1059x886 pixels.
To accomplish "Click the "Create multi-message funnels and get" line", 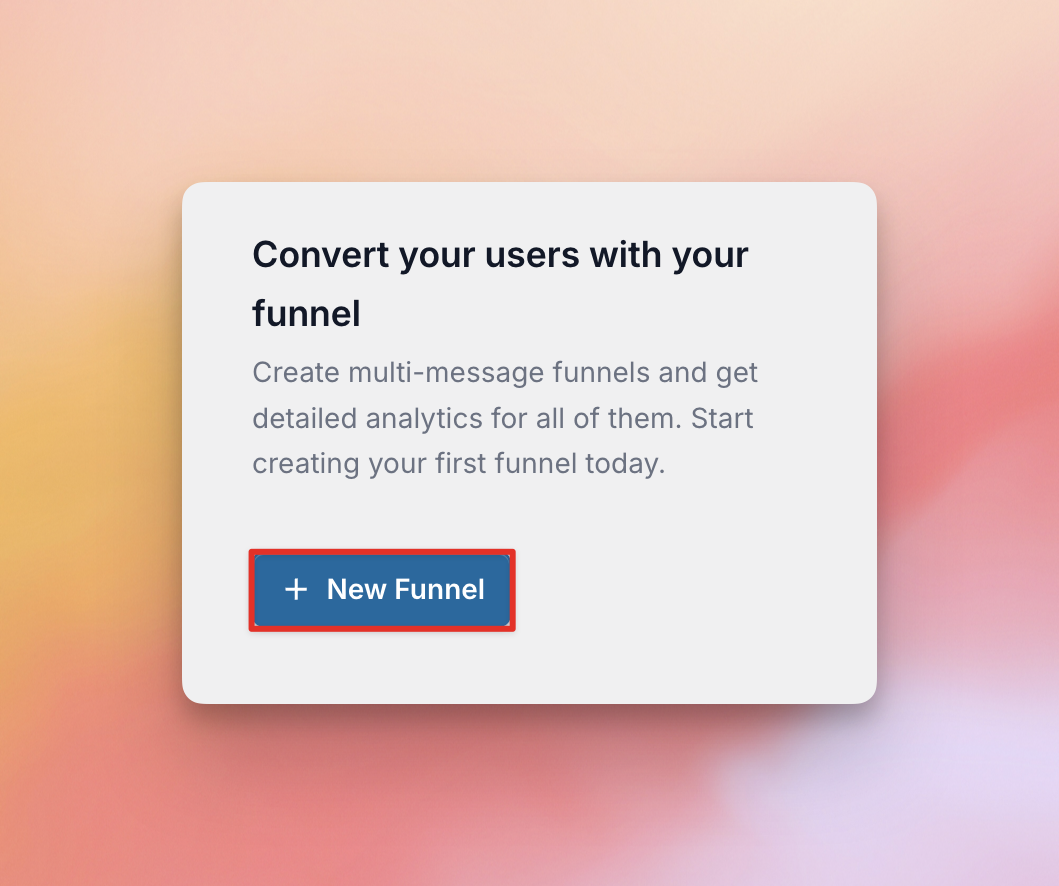I will [505, 373].
